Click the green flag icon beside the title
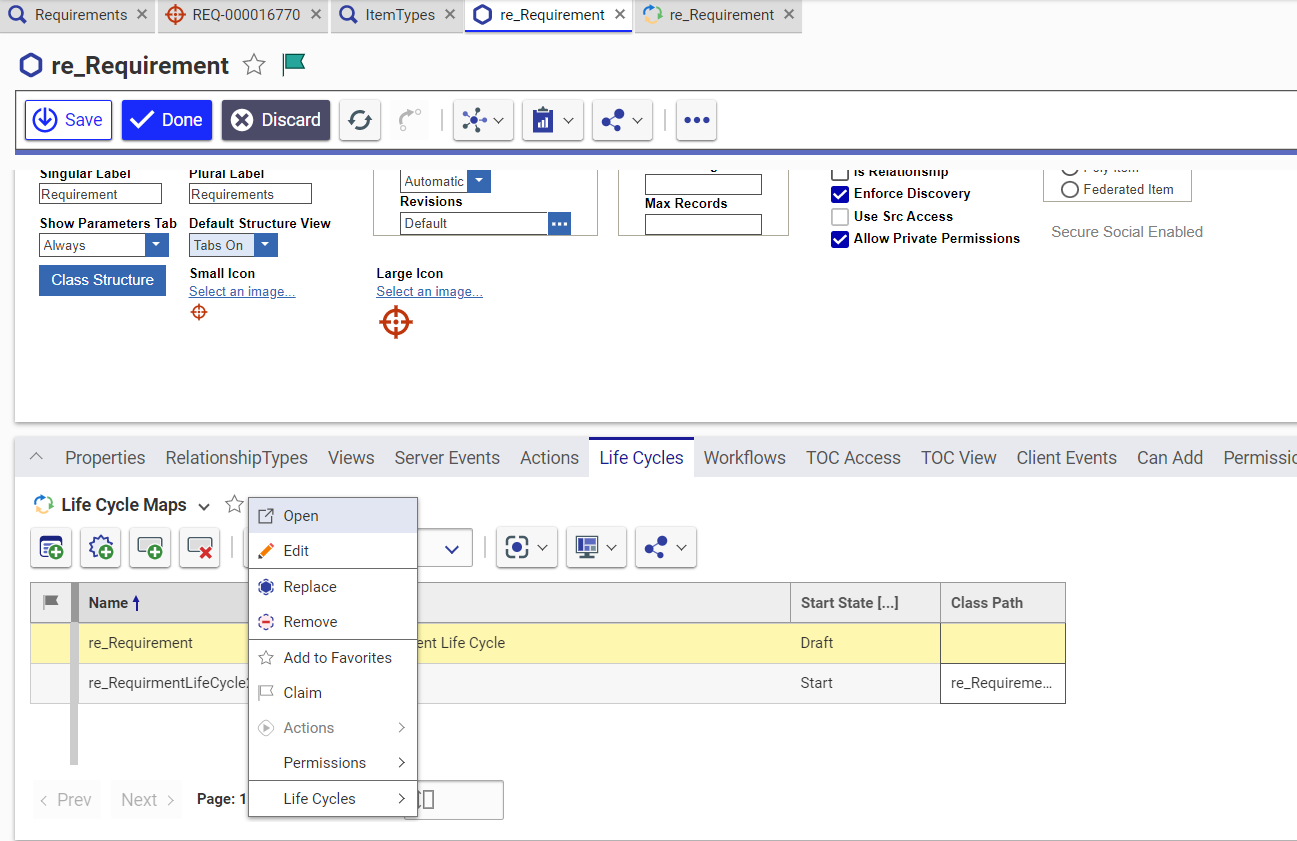 (x=293, y=64)
